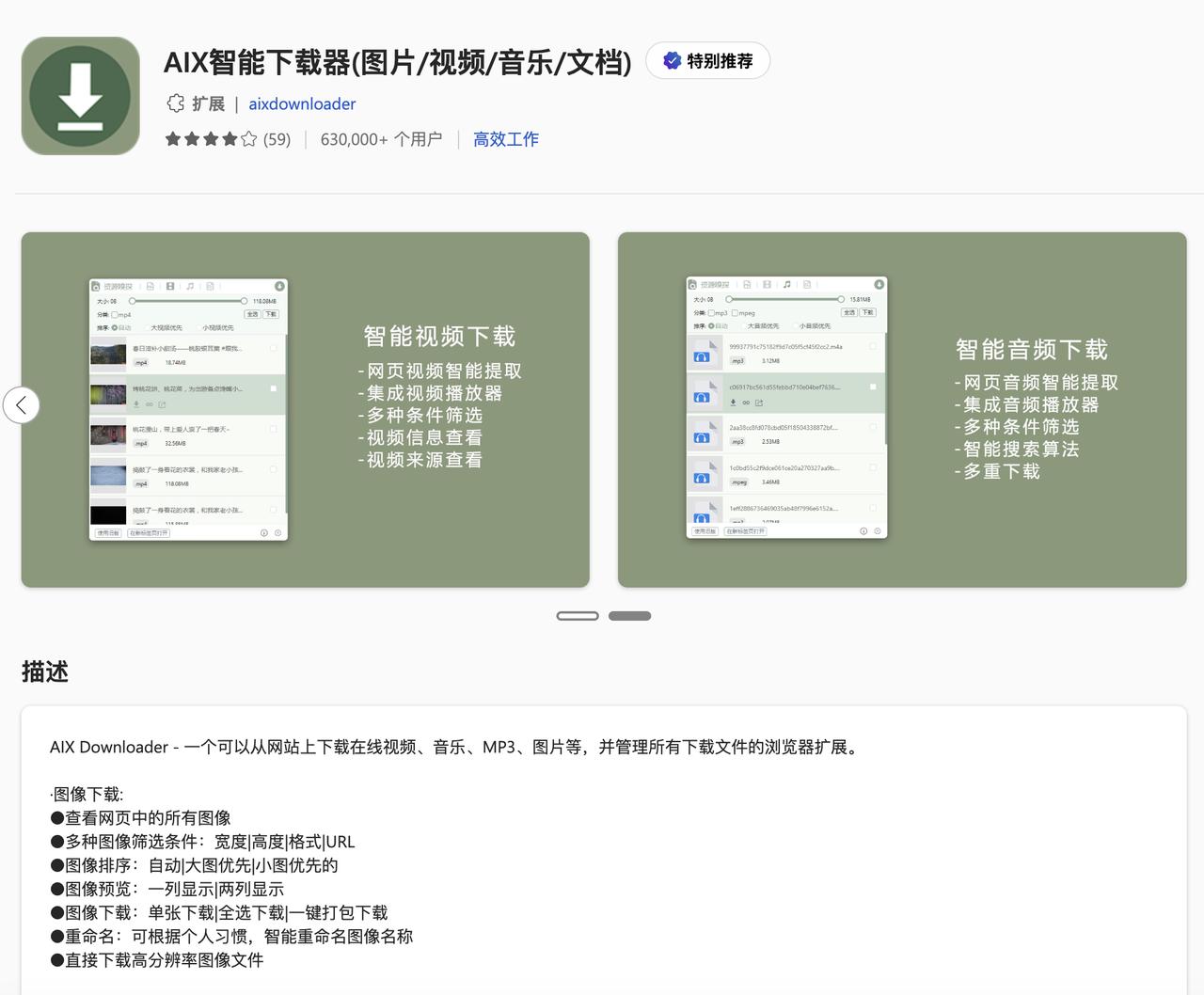Click the 特别推荐 featured badge
The image size is (1204, 995).
coord(707,61)
